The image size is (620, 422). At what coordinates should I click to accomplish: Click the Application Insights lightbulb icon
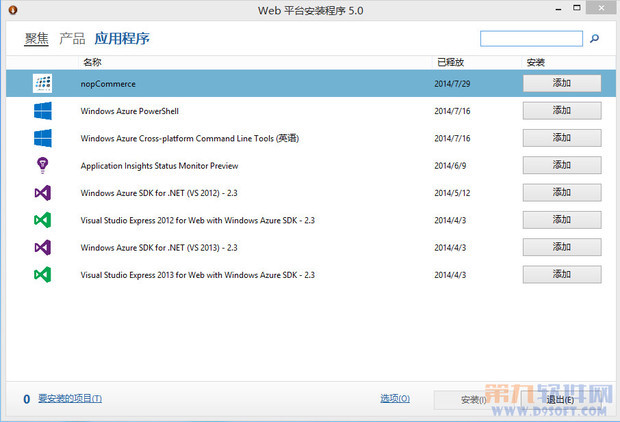click(42, 165)
